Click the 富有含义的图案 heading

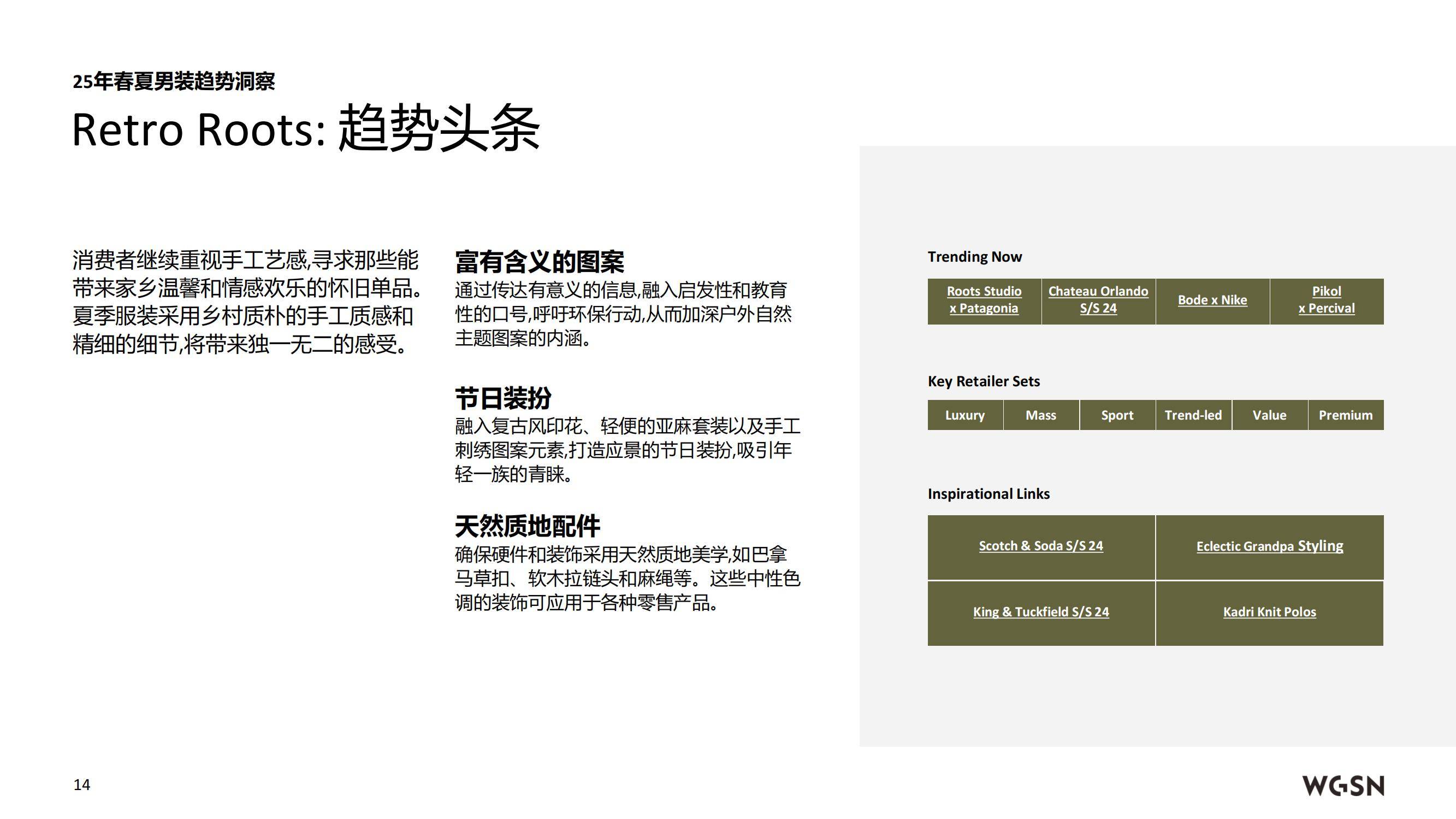click(539, 261)
